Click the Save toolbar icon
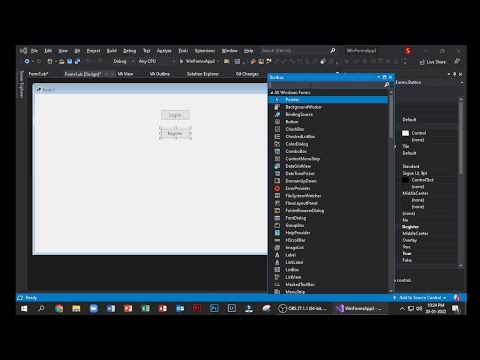The height and width of the screenshot is (360, 480). click(70, 61)
